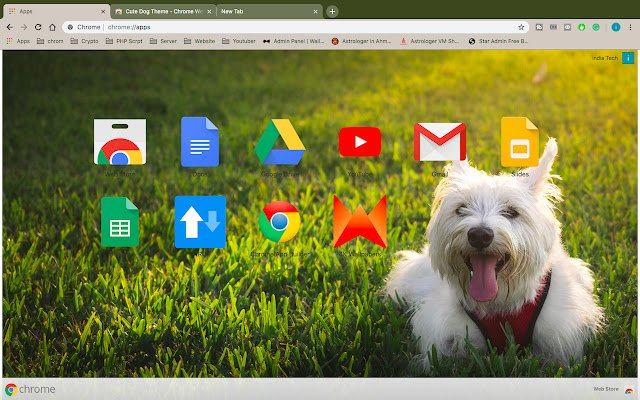Screen dimensions: 640x400
Task: Launch the YouTube app
Action: pyautogui.click(x=359, y=142)
